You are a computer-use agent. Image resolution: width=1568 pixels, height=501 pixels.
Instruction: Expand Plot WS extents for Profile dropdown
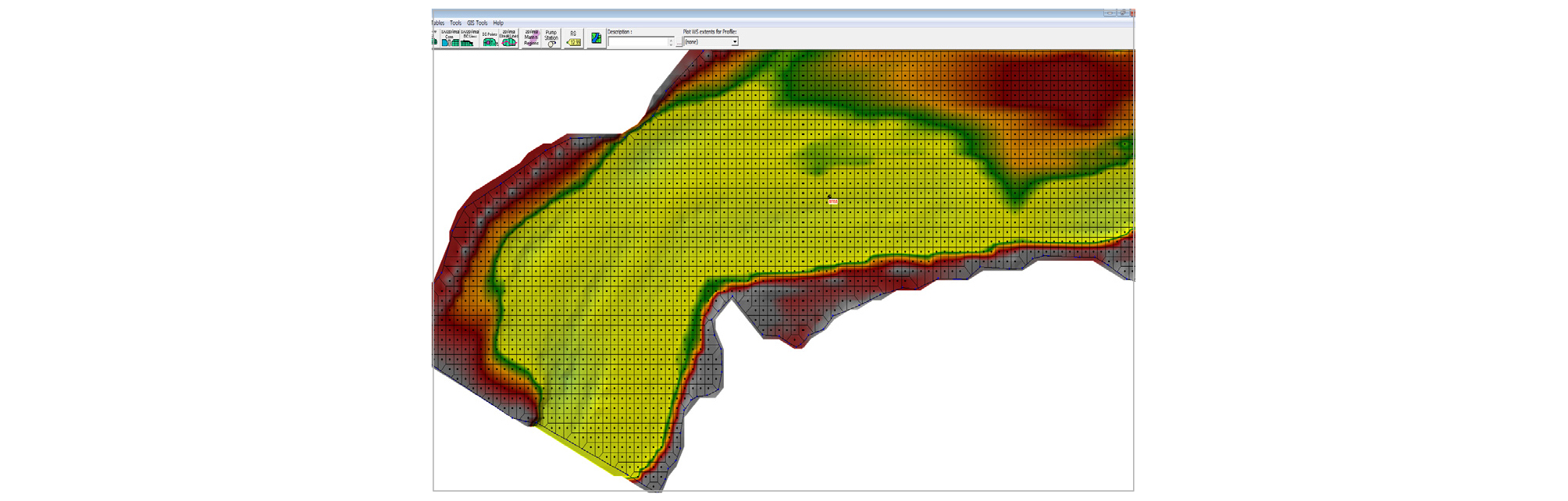734,42
